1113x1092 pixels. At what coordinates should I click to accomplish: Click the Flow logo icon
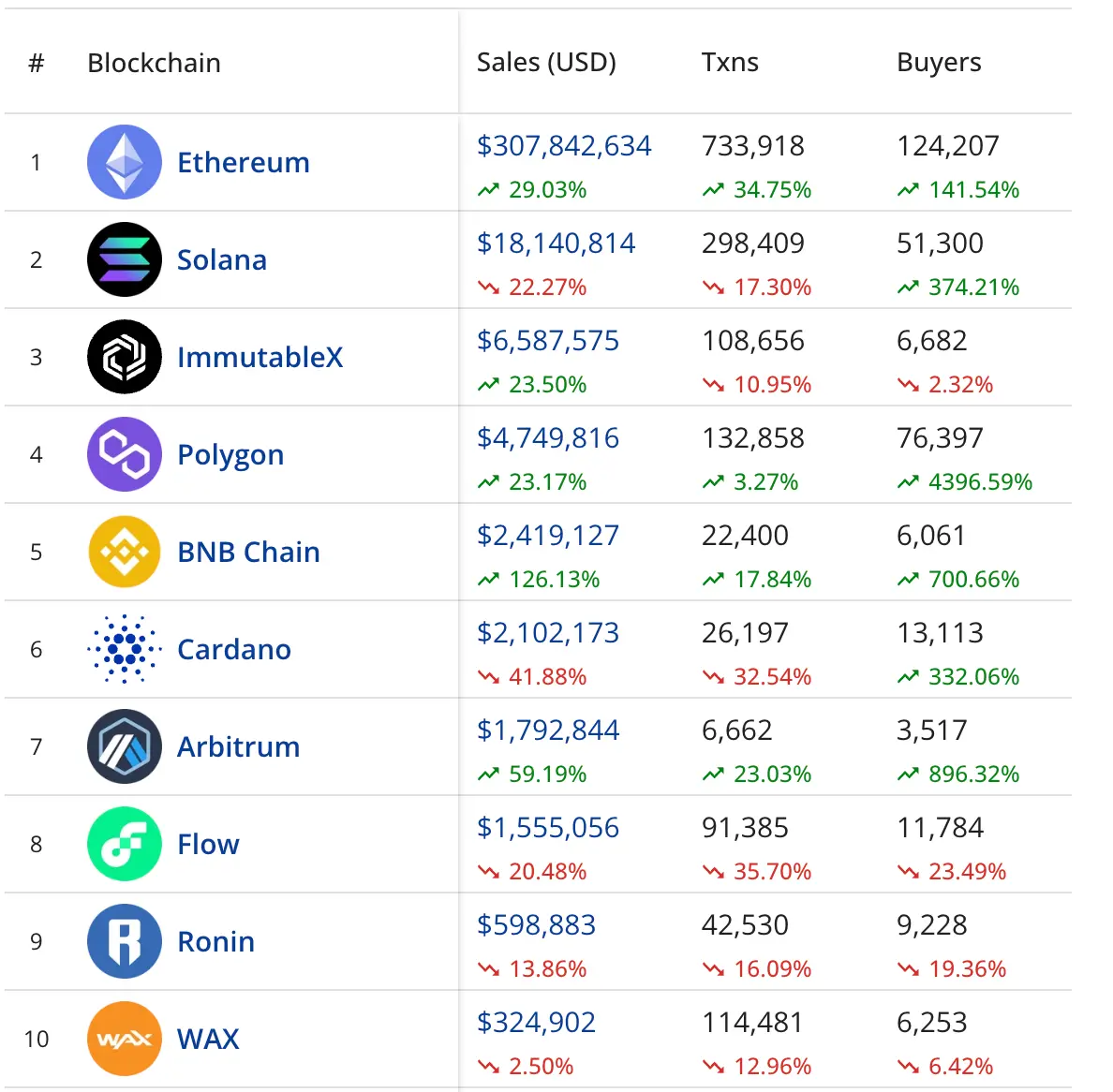coord(125,844)
